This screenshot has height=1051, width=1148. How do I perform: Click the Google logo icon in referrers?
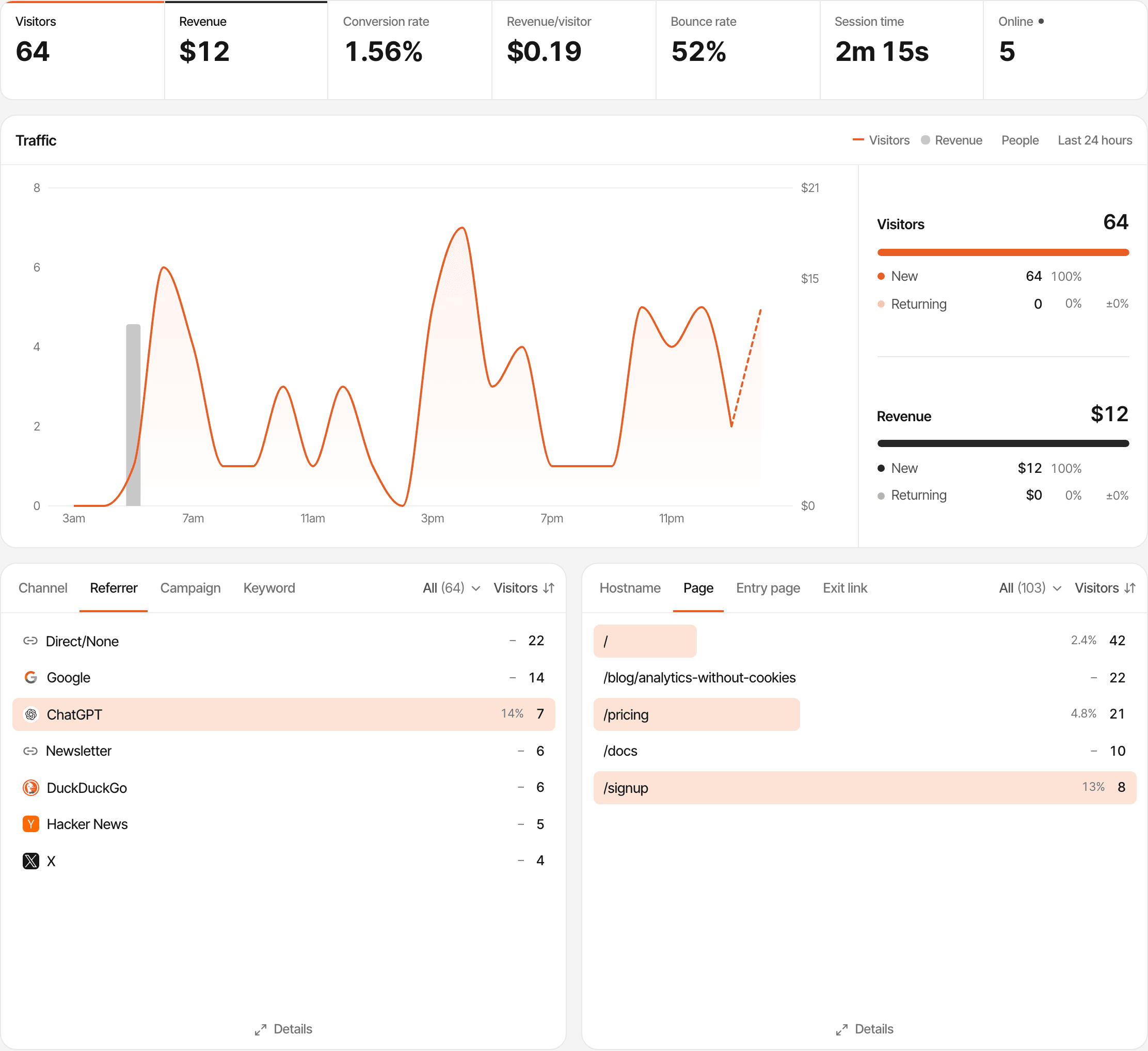coord(31,677)
